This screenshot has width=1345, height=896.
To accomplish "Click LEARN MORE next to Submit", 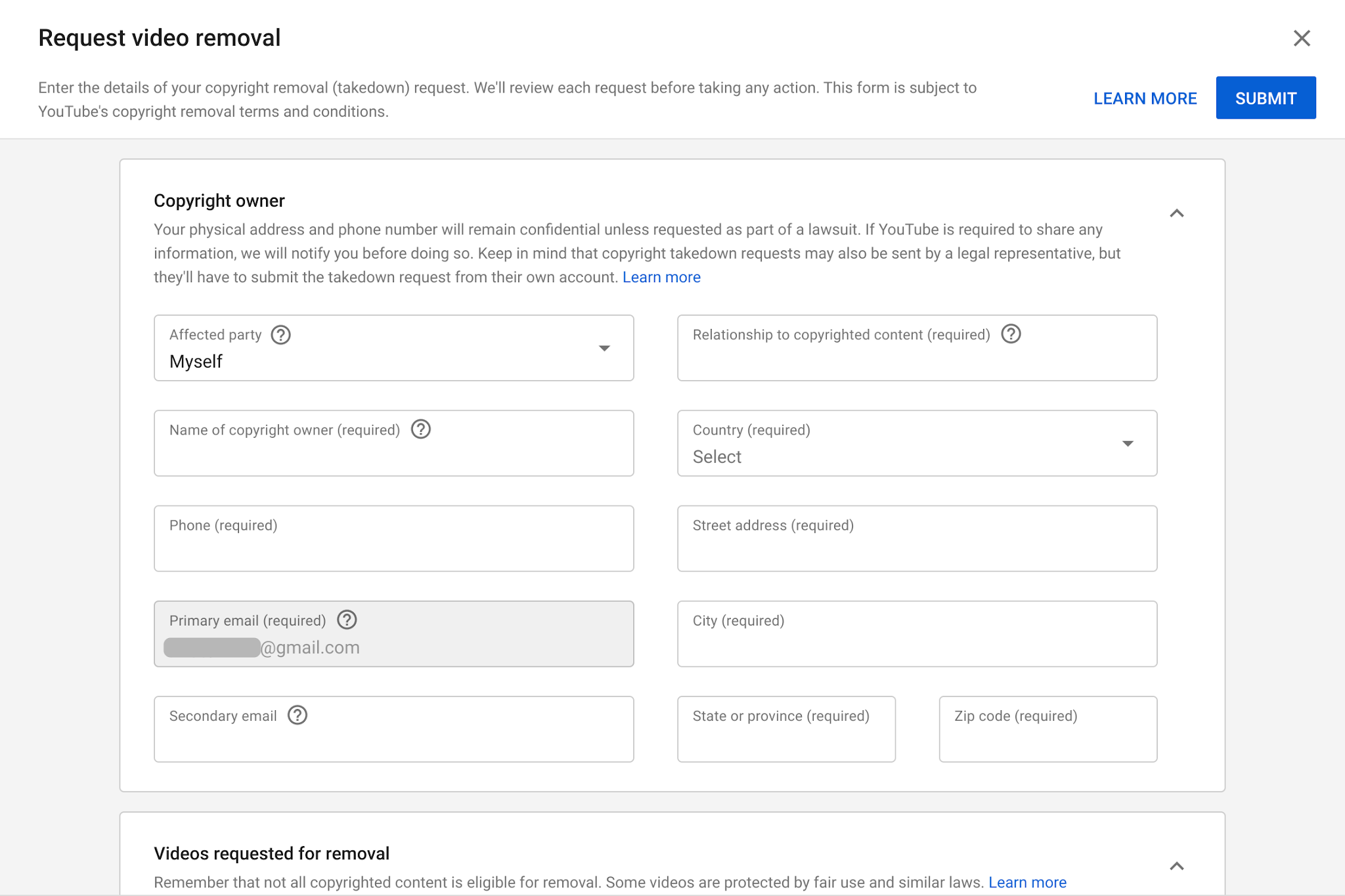I will (x=1145, y=98).
